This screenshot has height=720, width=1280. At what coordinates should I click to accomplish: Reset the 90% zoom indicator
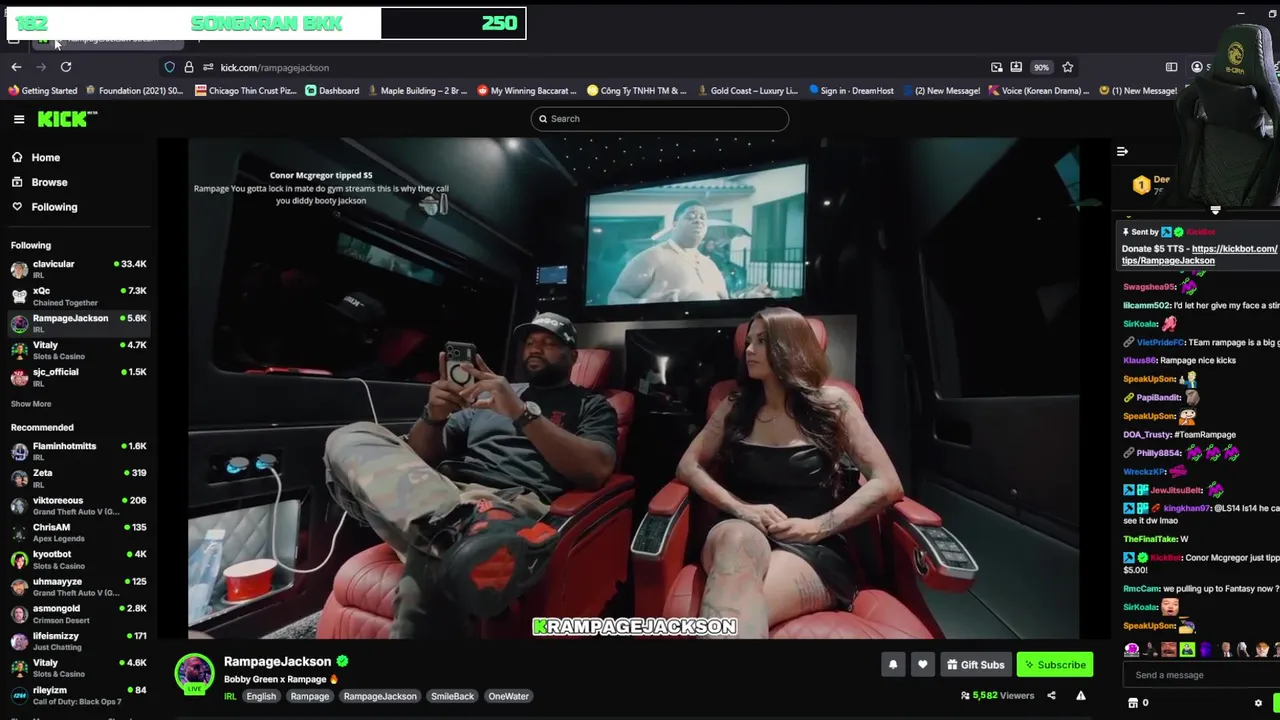click(1042, 67)
